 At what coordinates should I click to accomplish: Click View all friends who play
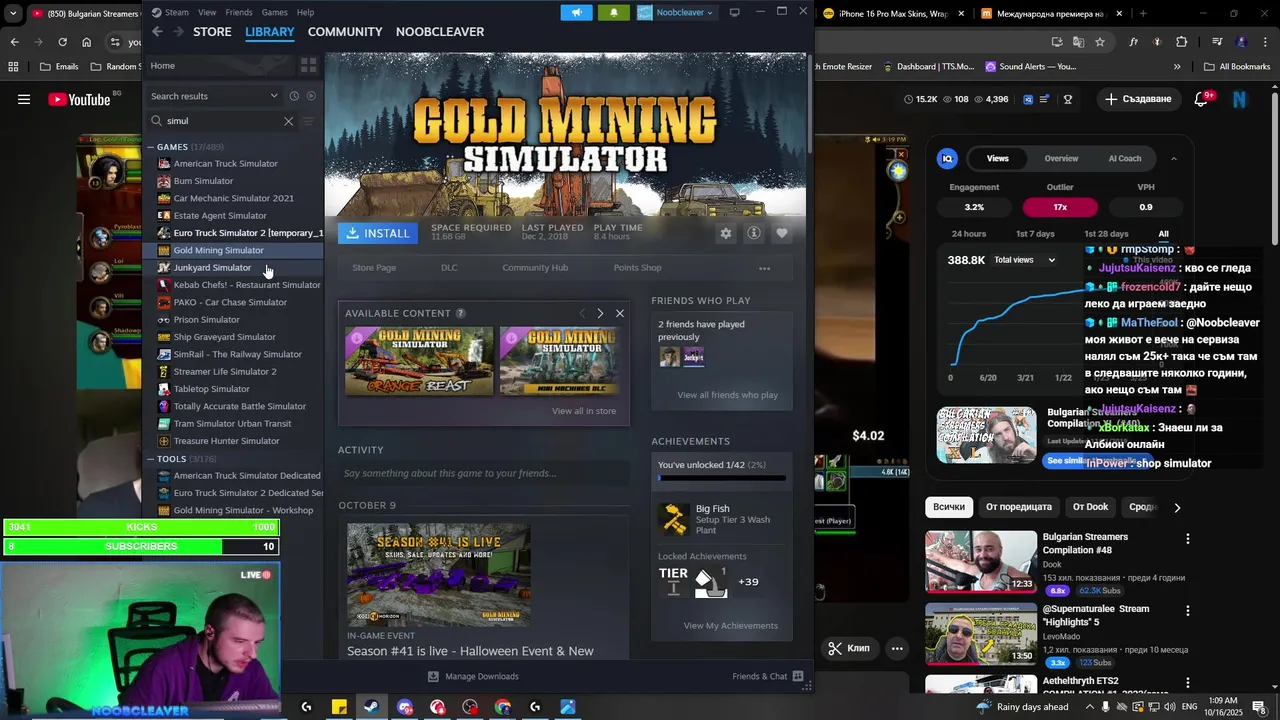click(x=727, y=395)
